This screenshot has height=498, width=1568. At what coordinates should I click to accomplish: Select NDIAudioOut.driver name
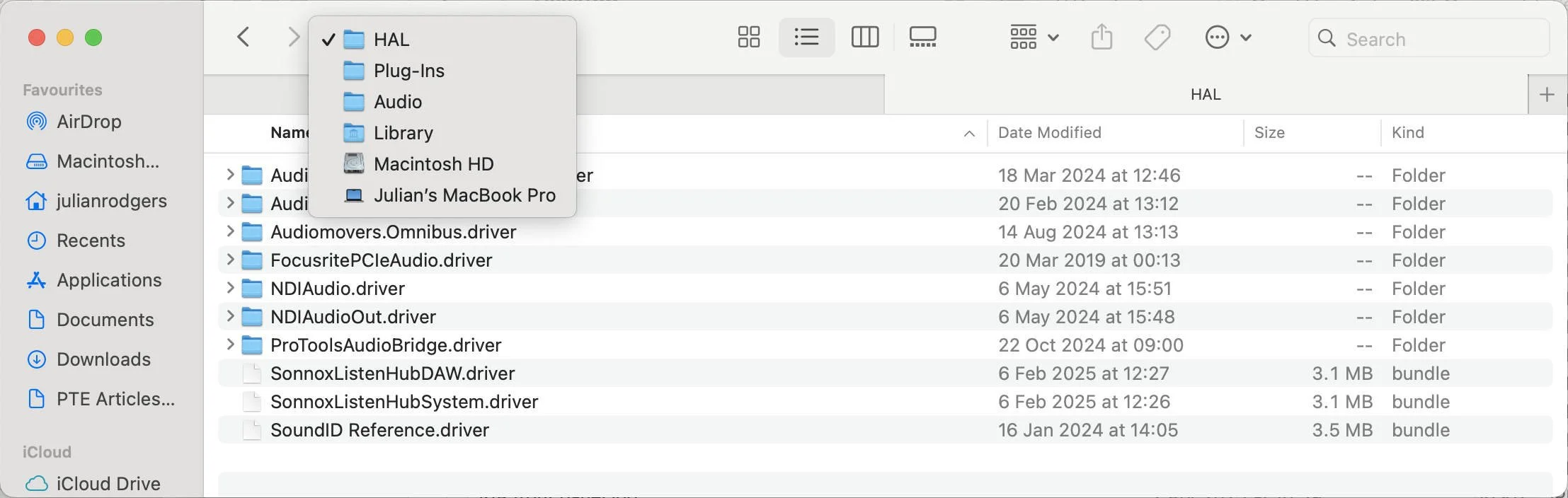[353, 317]
